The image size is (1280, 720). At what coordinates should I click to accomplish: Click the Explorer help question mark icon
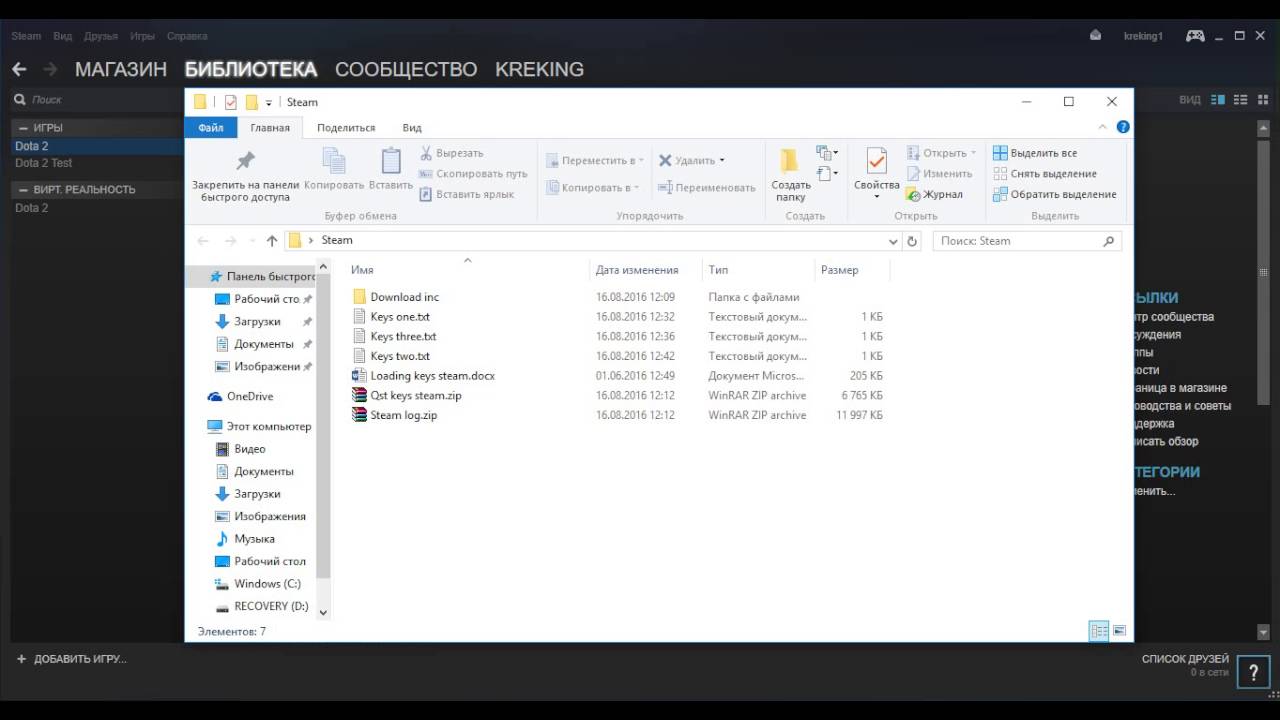tap(1123, 127)
